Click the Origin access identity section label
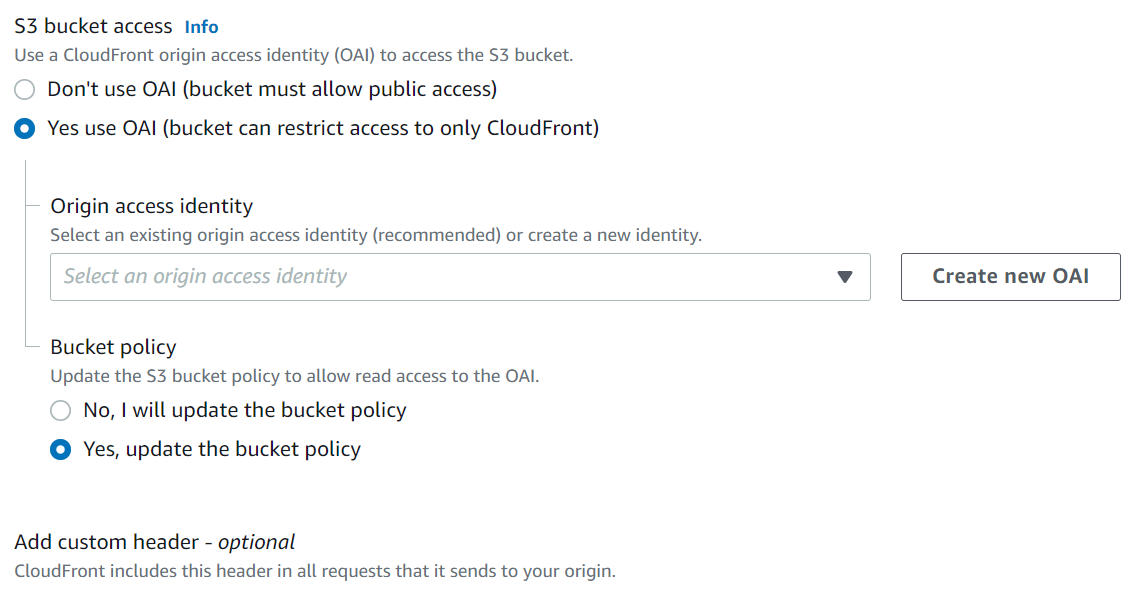The height and width of the screenshot is (607, 1138). [152, 206]
